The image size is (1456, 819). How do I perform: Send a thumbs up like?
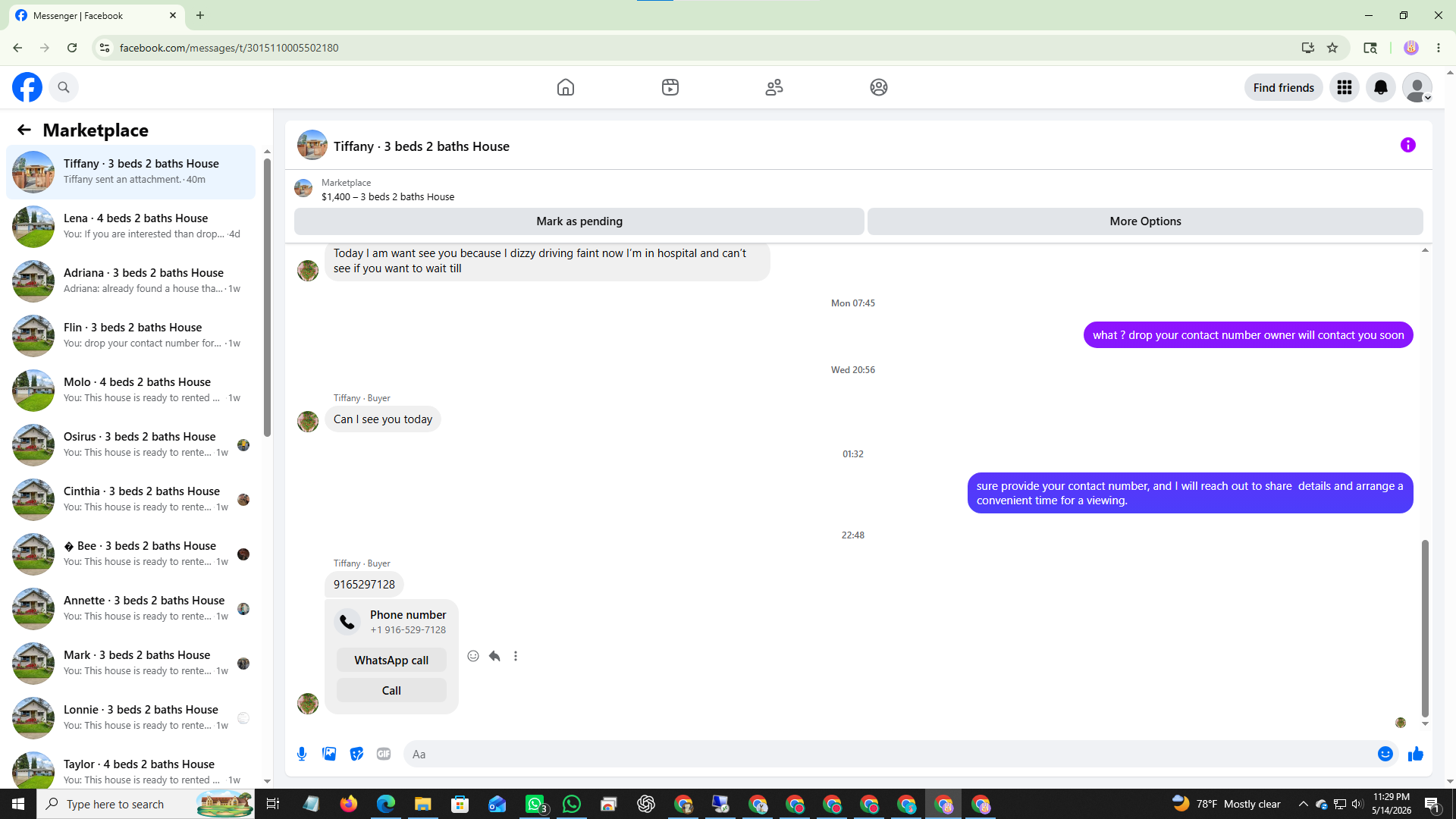(x=1416, y=754)
